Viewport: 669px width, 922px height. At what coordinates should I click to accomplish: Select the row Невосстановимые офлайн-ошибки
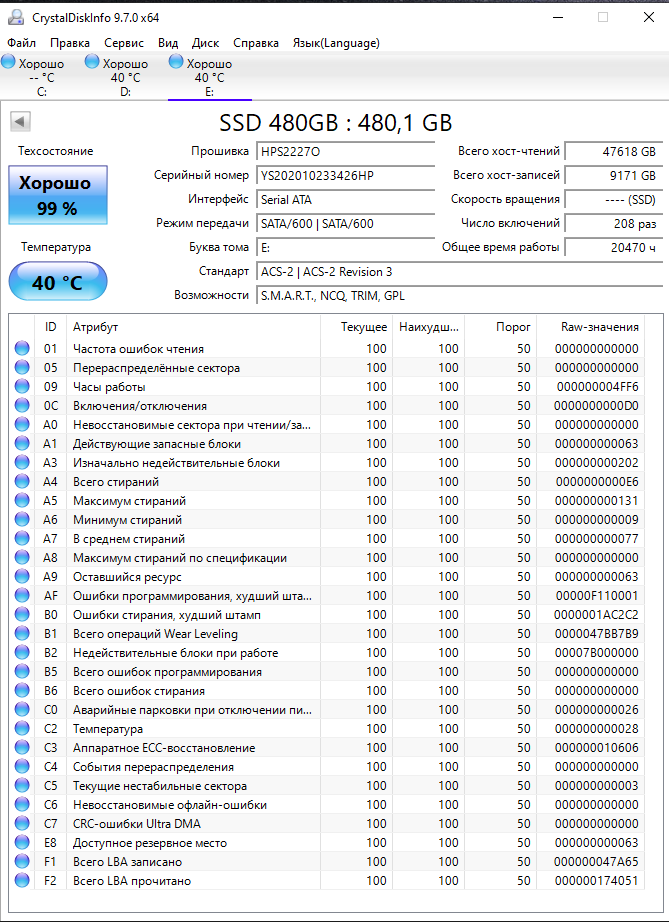click(327, 804)
